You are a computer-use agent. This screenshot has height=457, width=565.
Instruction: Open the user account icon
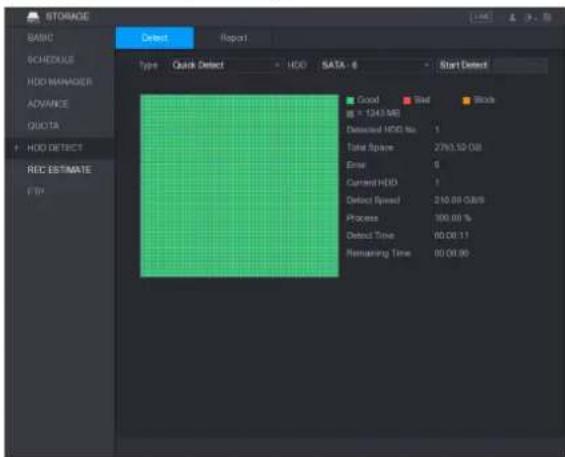tap(512, 17)
